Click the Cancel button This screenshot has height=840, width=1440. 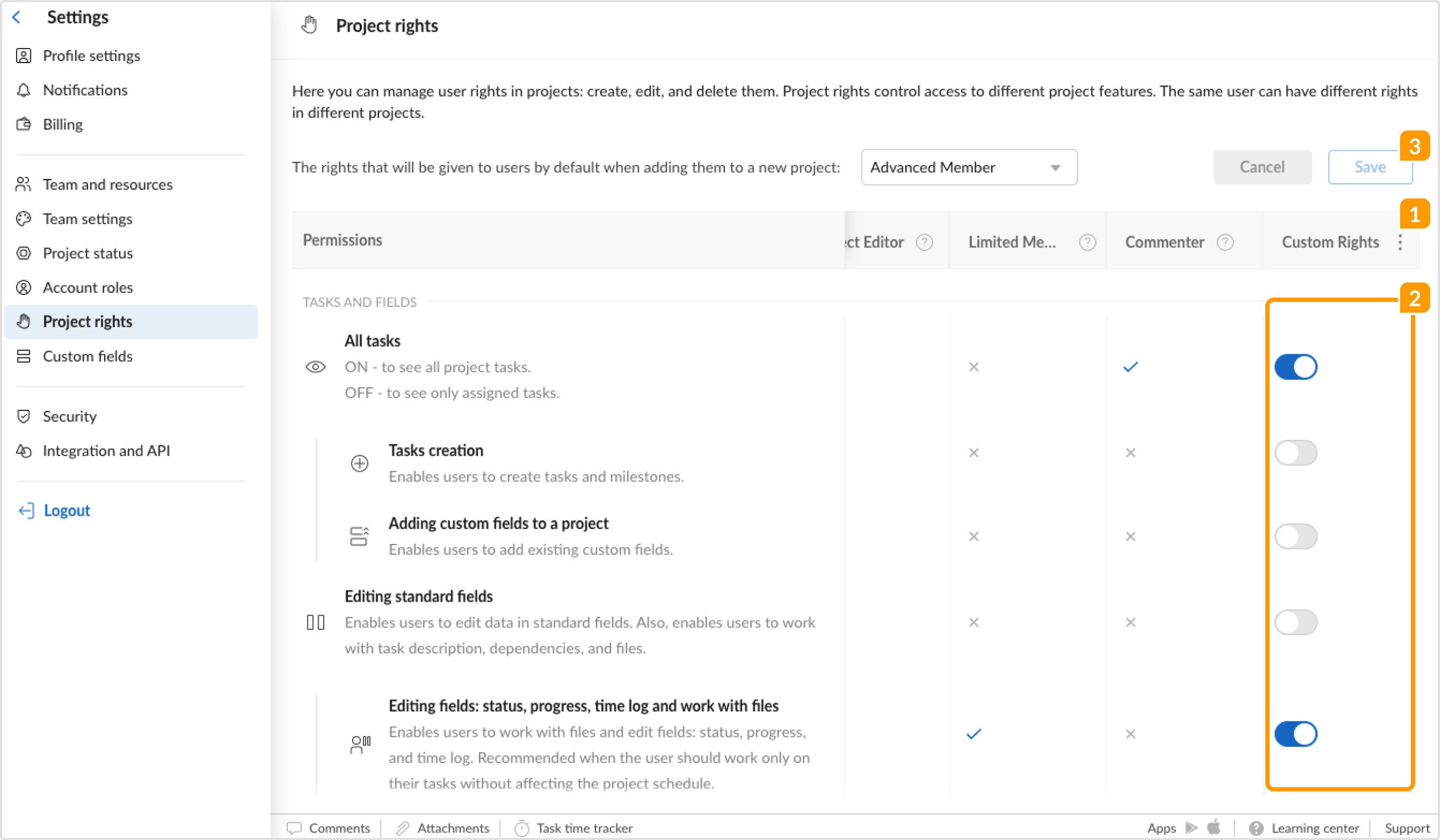pyautogui.click(x=1262, y=167)
